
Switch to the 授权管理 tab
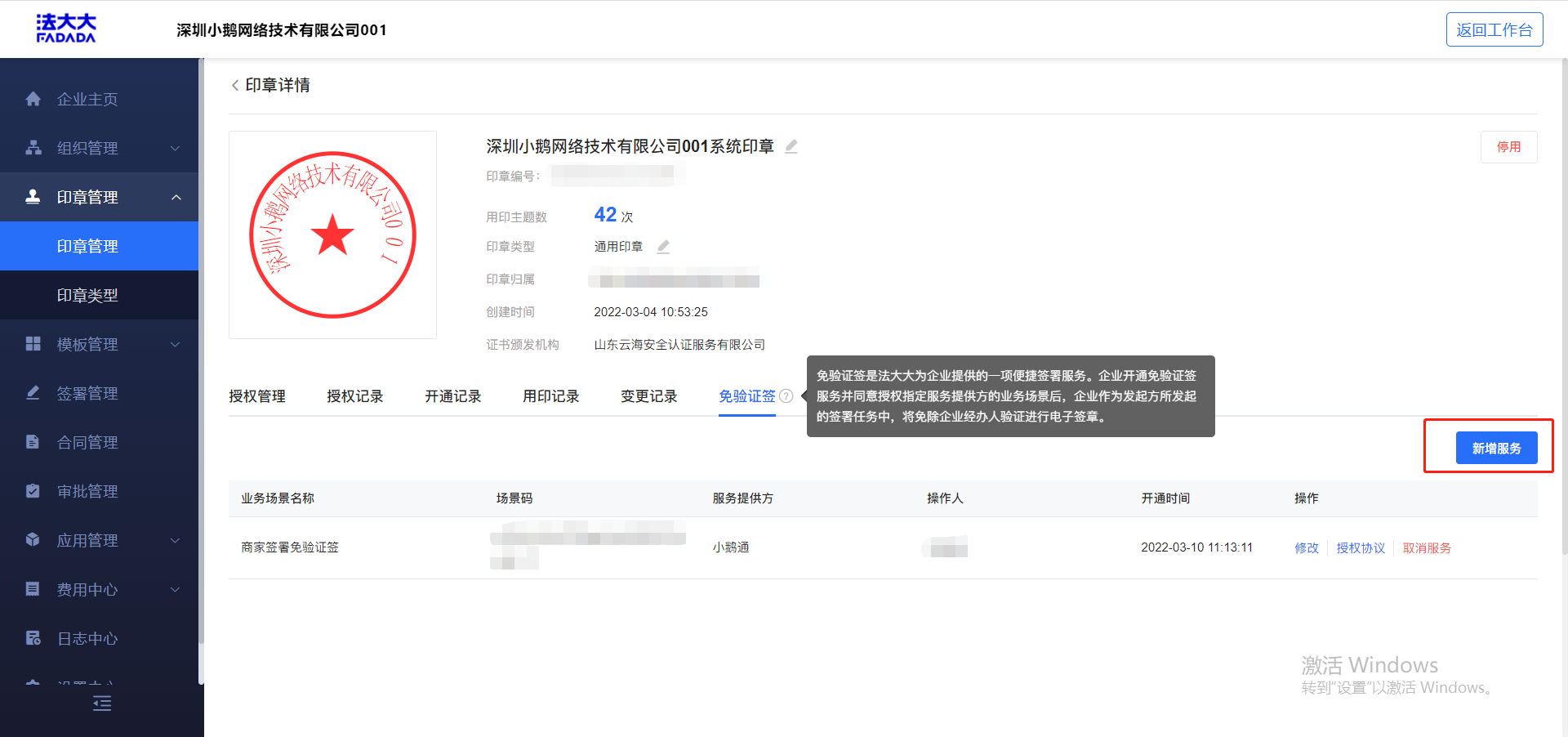click(x=257, y=396)
